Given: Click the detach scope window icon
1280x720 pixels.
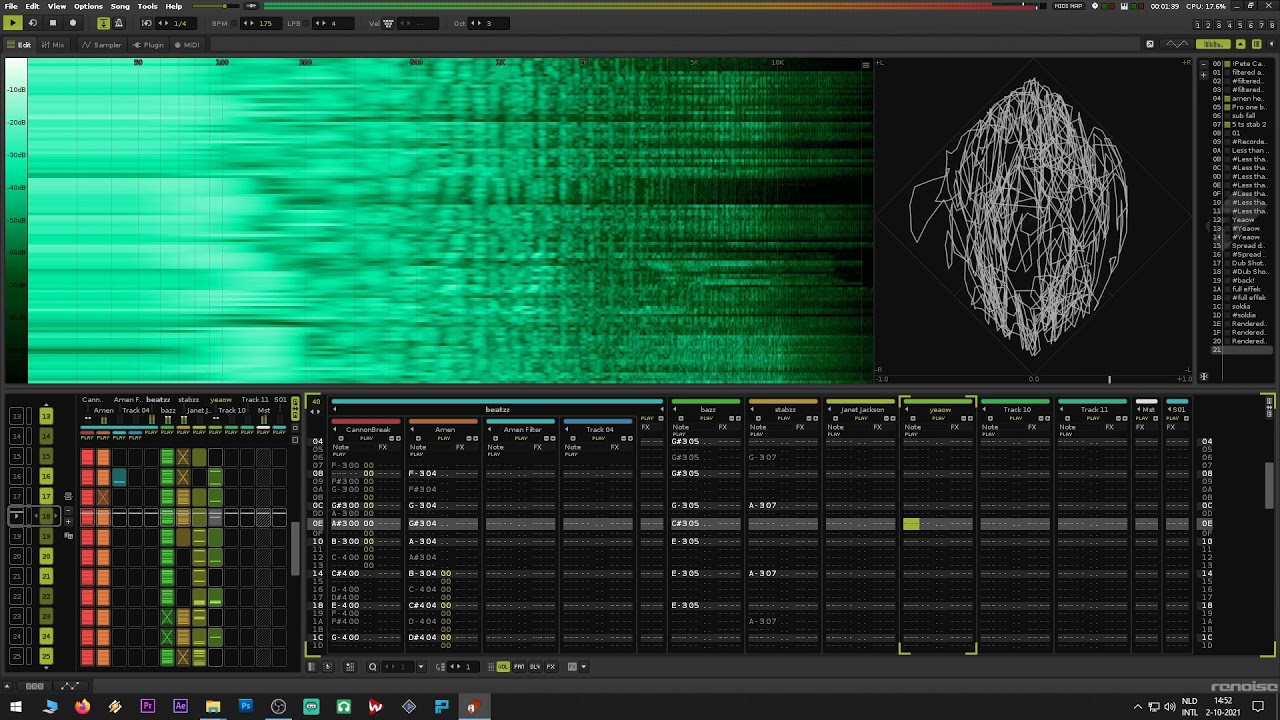Looking at the screenshot, I should [x=1150, y=44].
